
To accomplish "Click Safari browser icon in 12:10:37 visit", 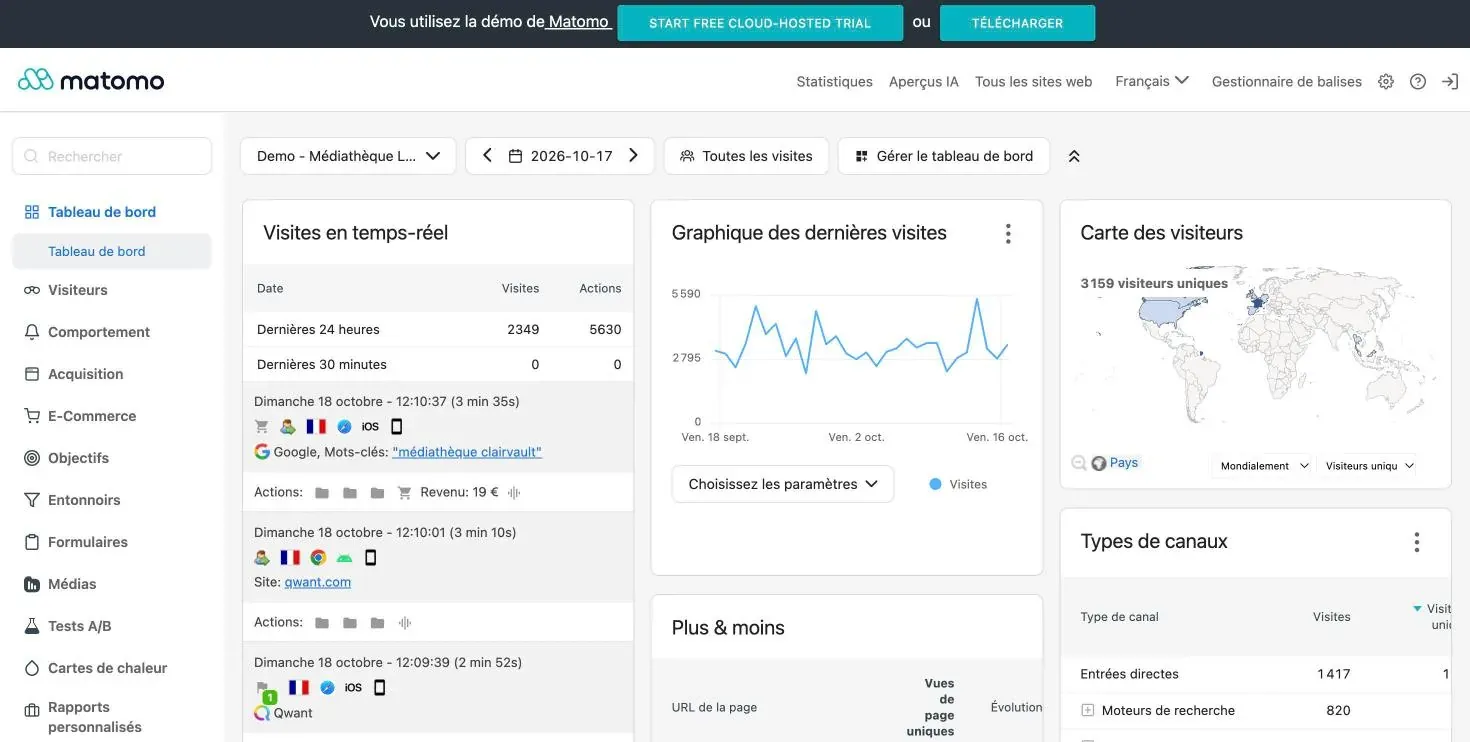I will click(x=344, y=426).
